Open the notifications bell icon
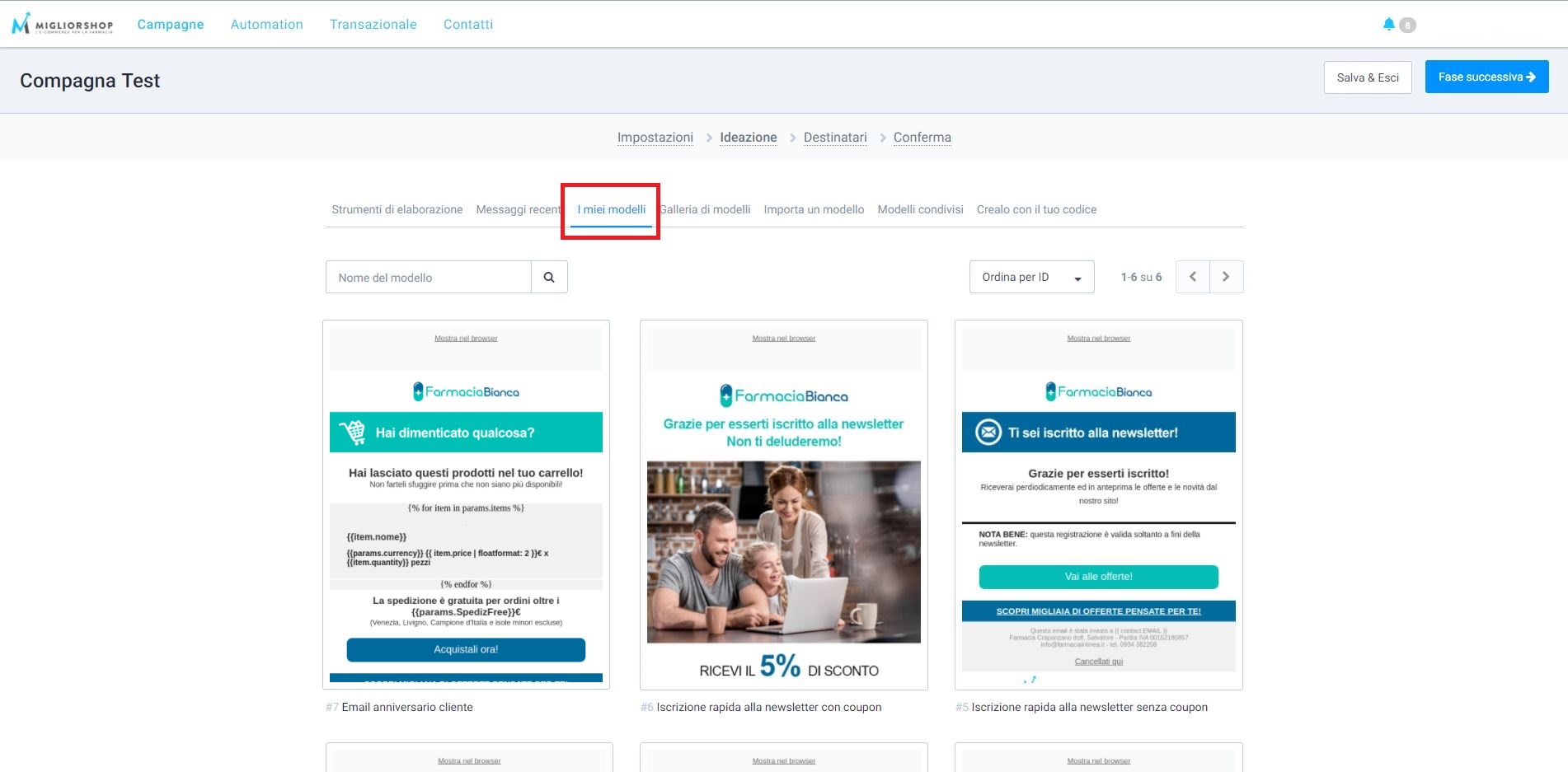Viewport: 1568px width, 772px height. [x=1389, y=25]
